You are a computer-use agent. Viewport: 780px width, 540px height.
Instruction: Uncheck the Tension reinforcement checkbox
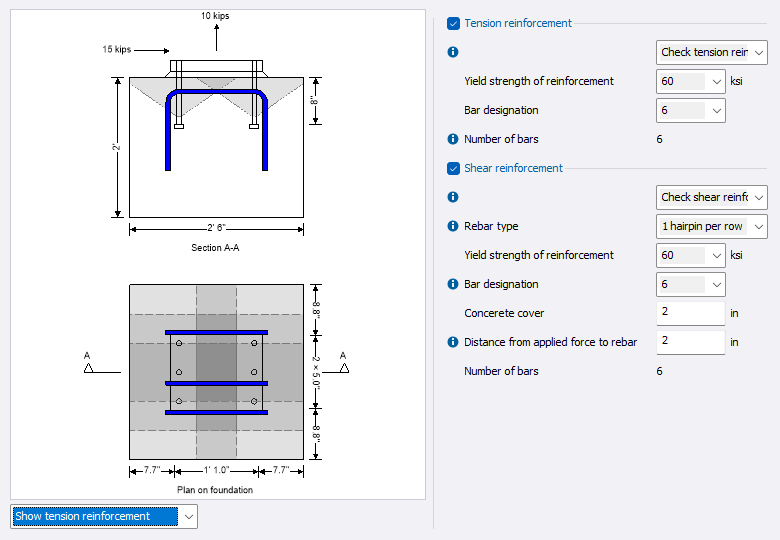coord(454,23)
